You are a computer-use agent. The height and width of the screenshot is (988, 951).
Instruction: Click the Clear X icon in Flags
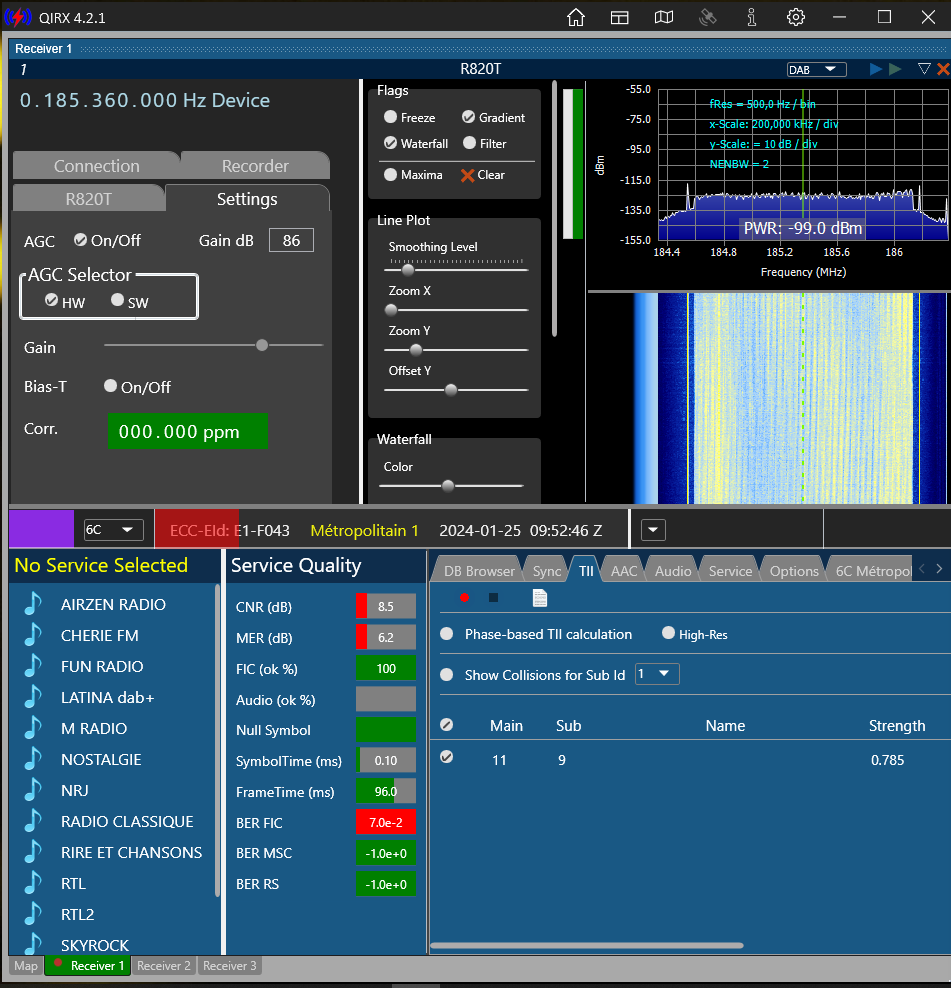[x=467, y=175]
